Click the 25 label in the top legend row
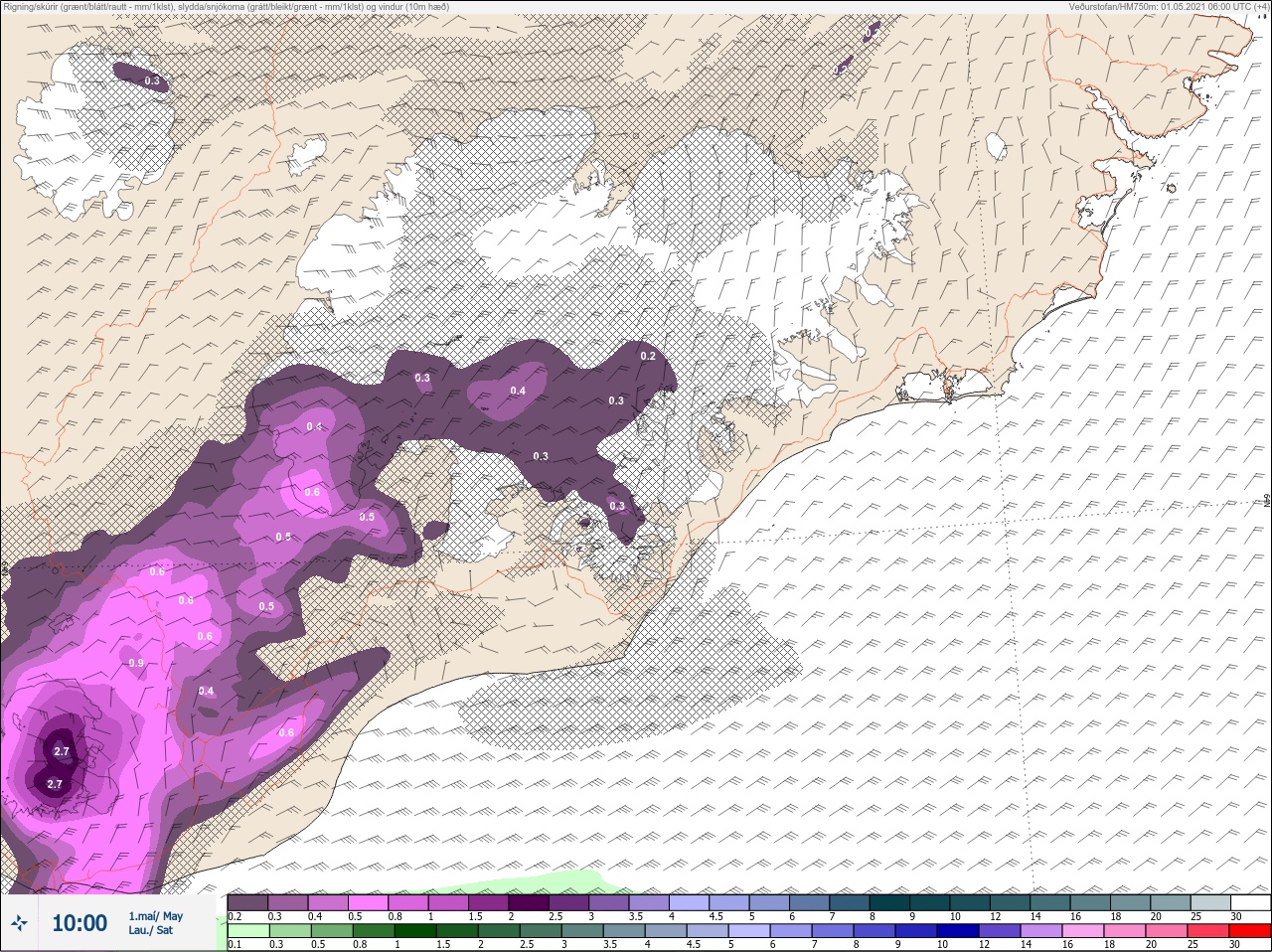The height and width of the screenshot is (952, 1272). (1197, 916)
